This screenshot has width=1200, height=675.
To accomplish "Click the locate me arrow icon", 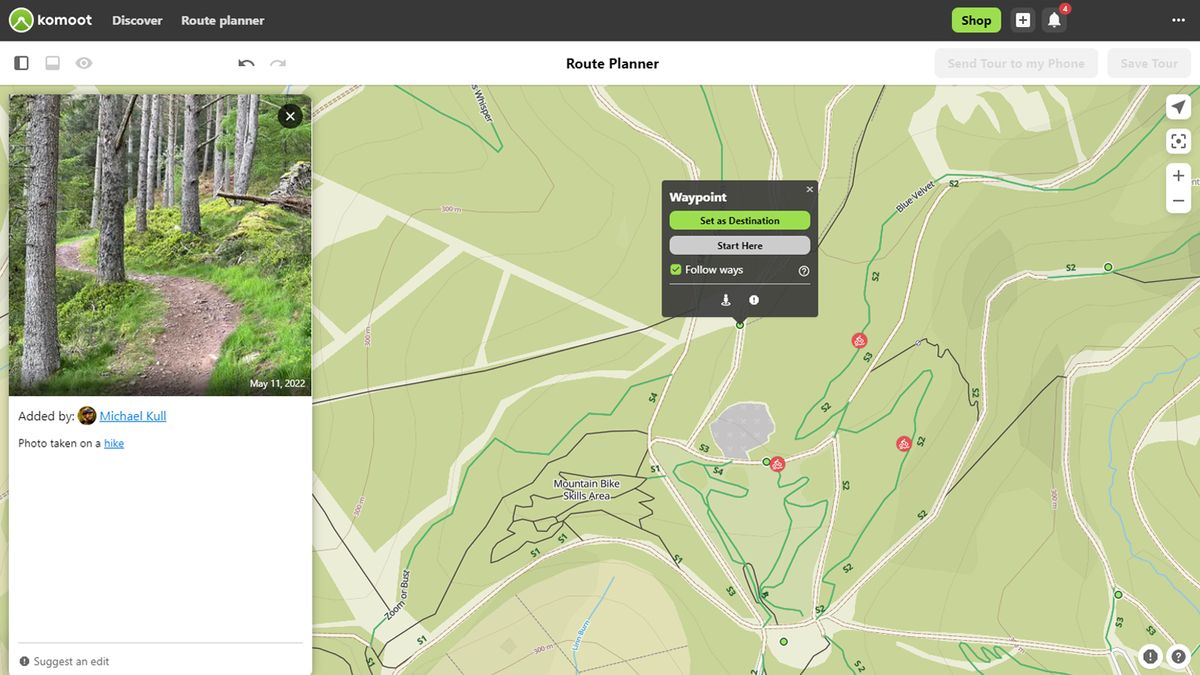I will (x=1178, y=106).
